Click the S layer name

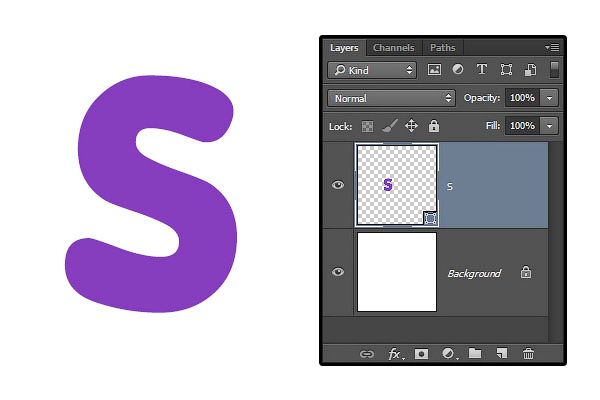click(450, 187)
